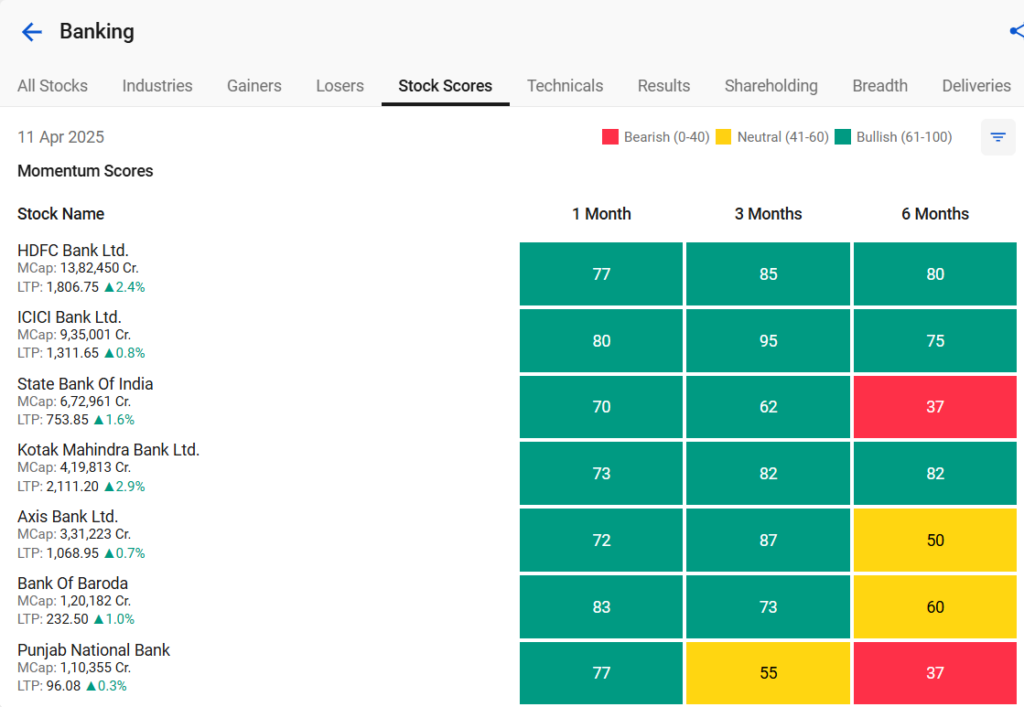Select Punjab National Bank yellow 55 cell
Screen dimensions: 1024x707
tap(768, 673)
